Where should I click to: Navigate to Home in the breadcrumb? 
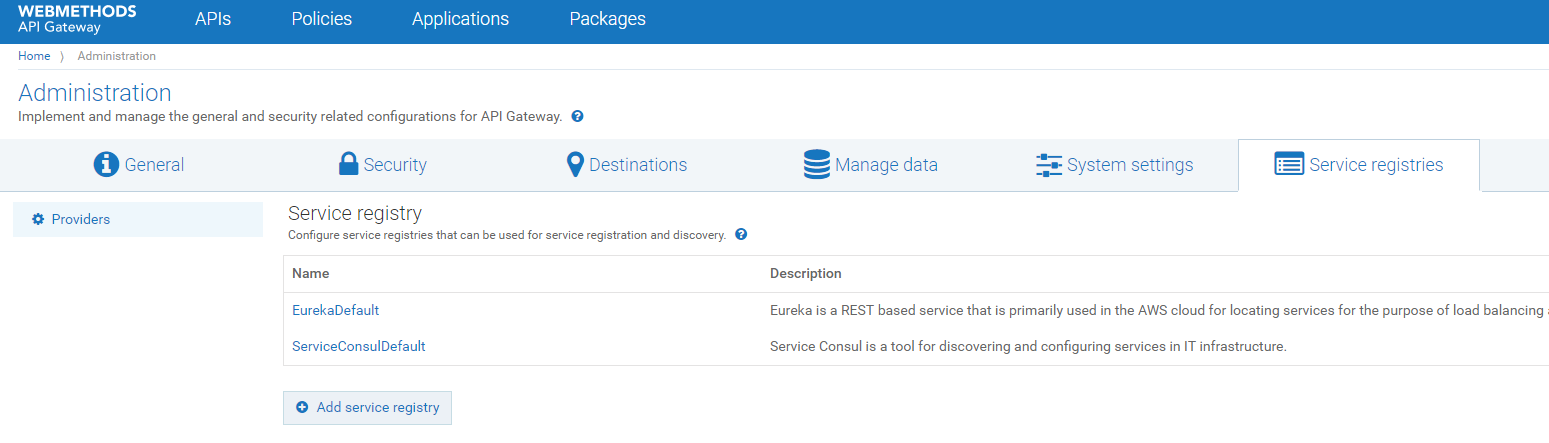click(x=34, y=56)
